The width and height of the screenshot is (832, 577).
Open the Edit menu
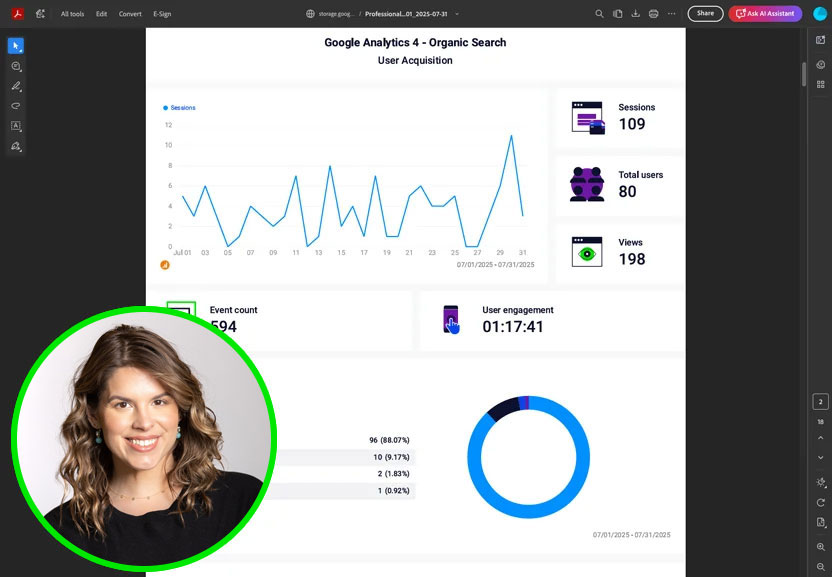coord(101,14)
